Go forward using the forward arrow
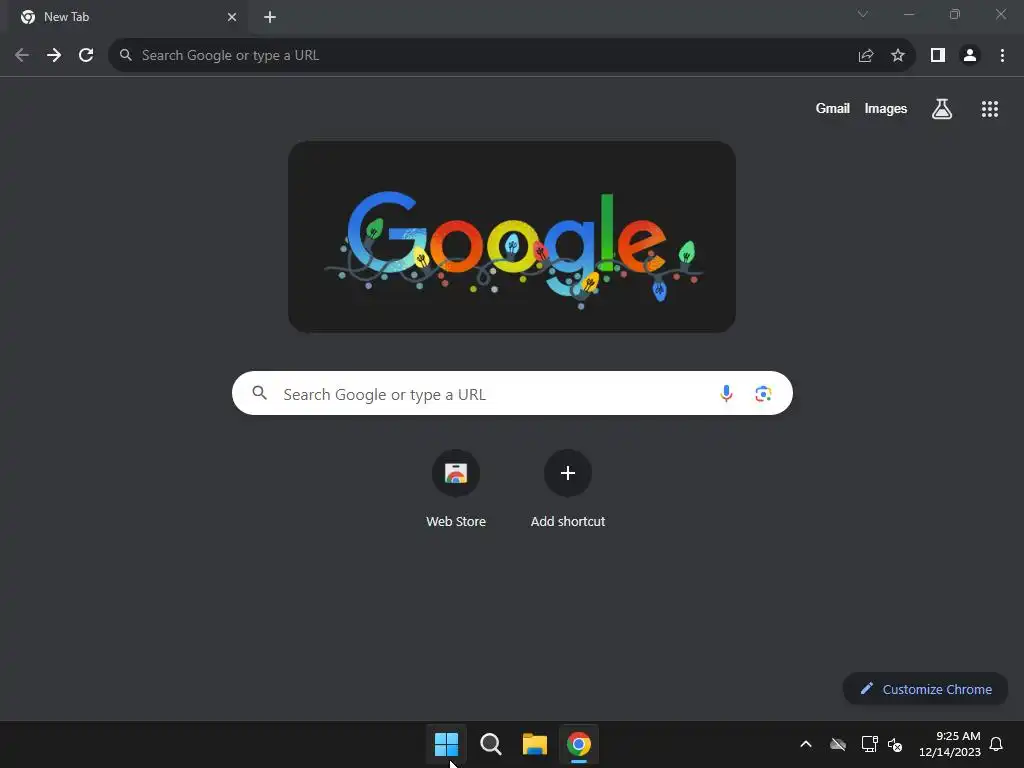The width and height of the screenshot is (1024, 768). click(54, 56)
